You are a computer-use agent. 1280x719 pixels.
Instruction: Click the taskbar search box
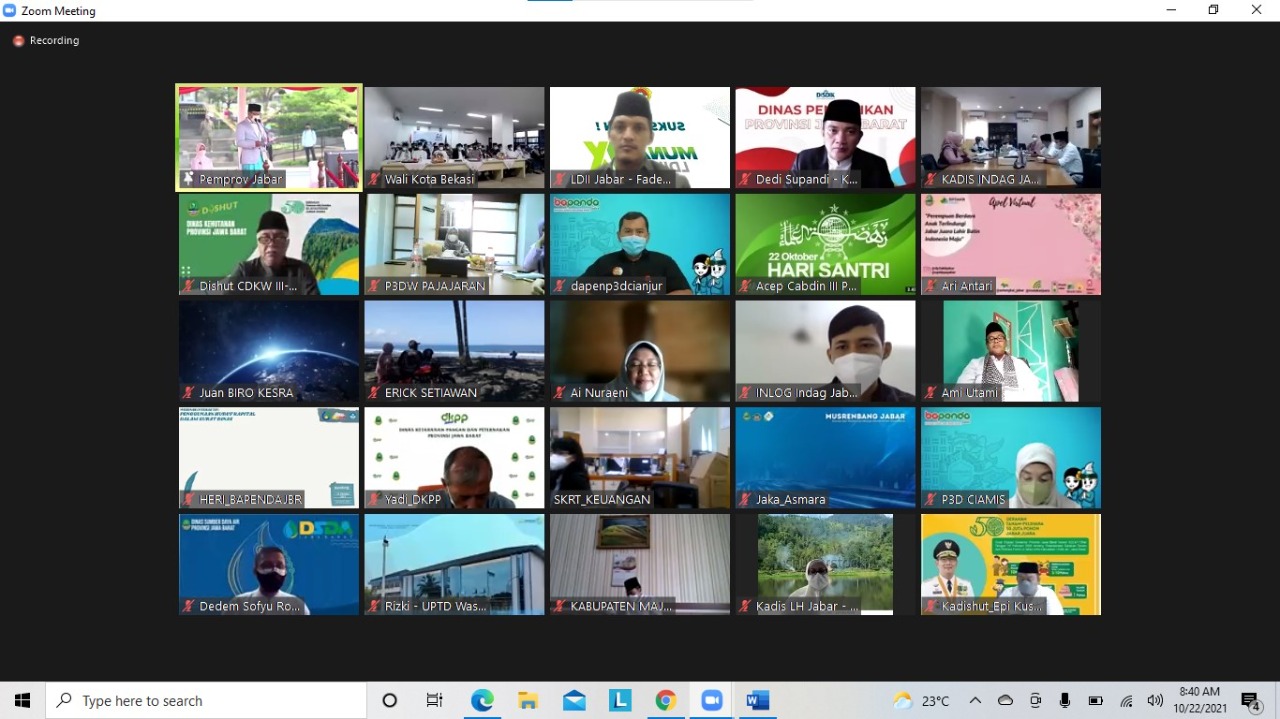[x=206, y=700]
